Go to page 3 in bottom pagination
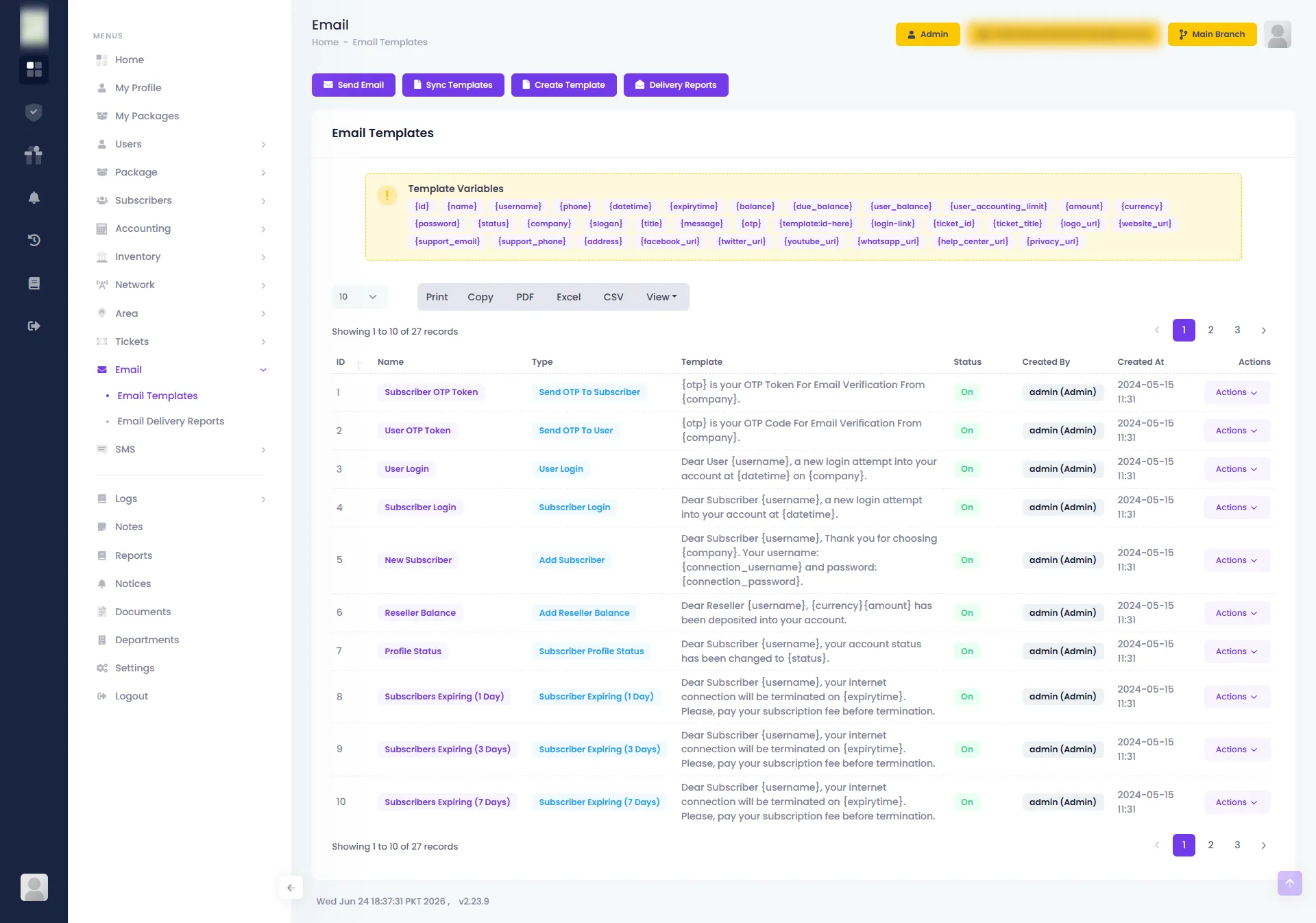Viewport: 1316px width, 923px height. coord(1237,846)
